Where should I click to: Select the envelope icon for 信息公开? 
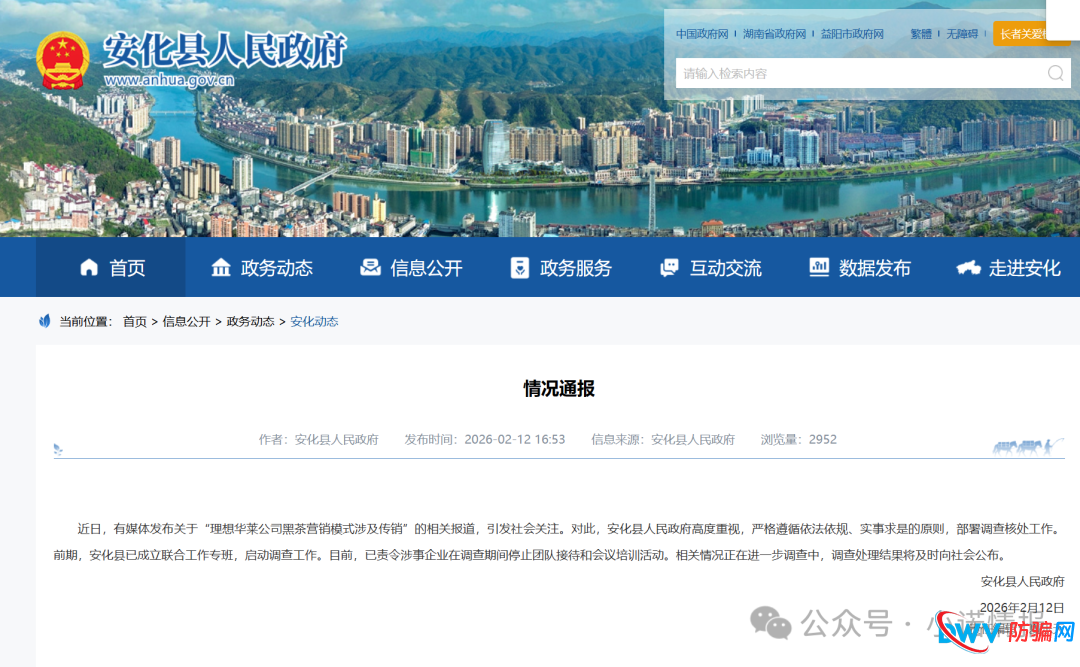pos(370,267)
